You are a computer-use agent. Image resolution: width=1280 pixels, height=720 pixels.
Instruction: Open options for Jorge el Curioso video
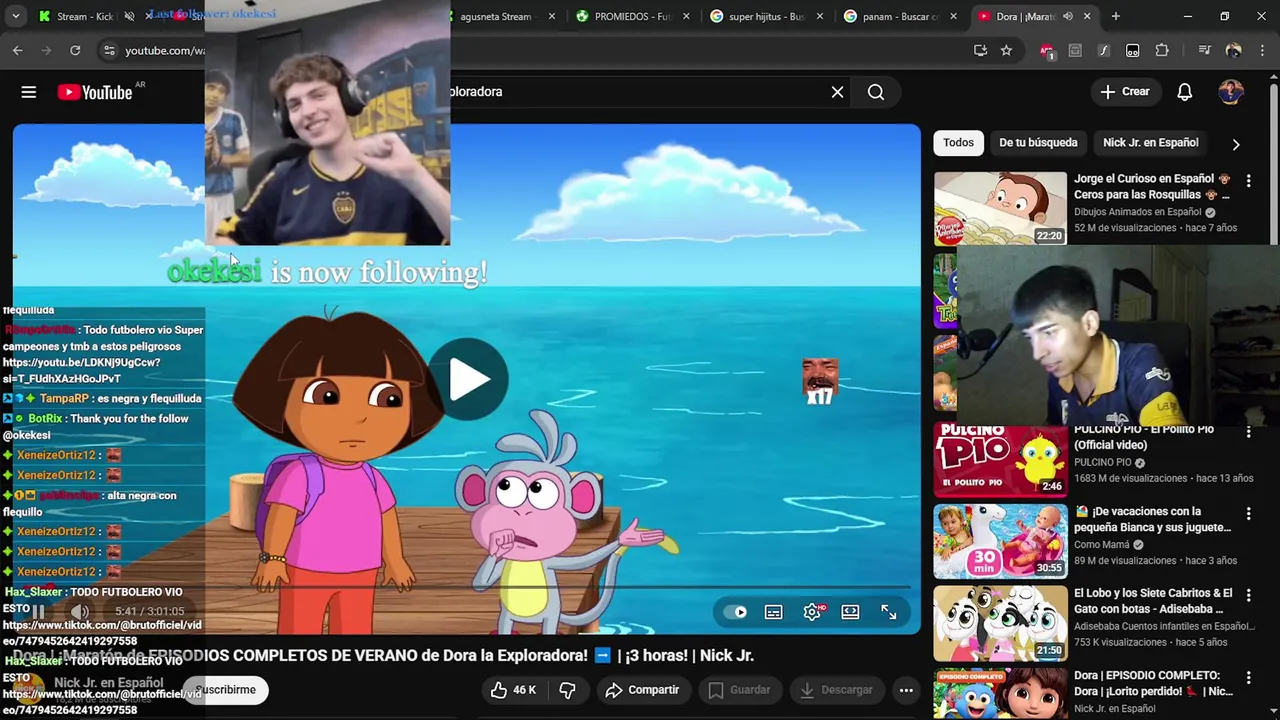click(x=1248, y=181)
